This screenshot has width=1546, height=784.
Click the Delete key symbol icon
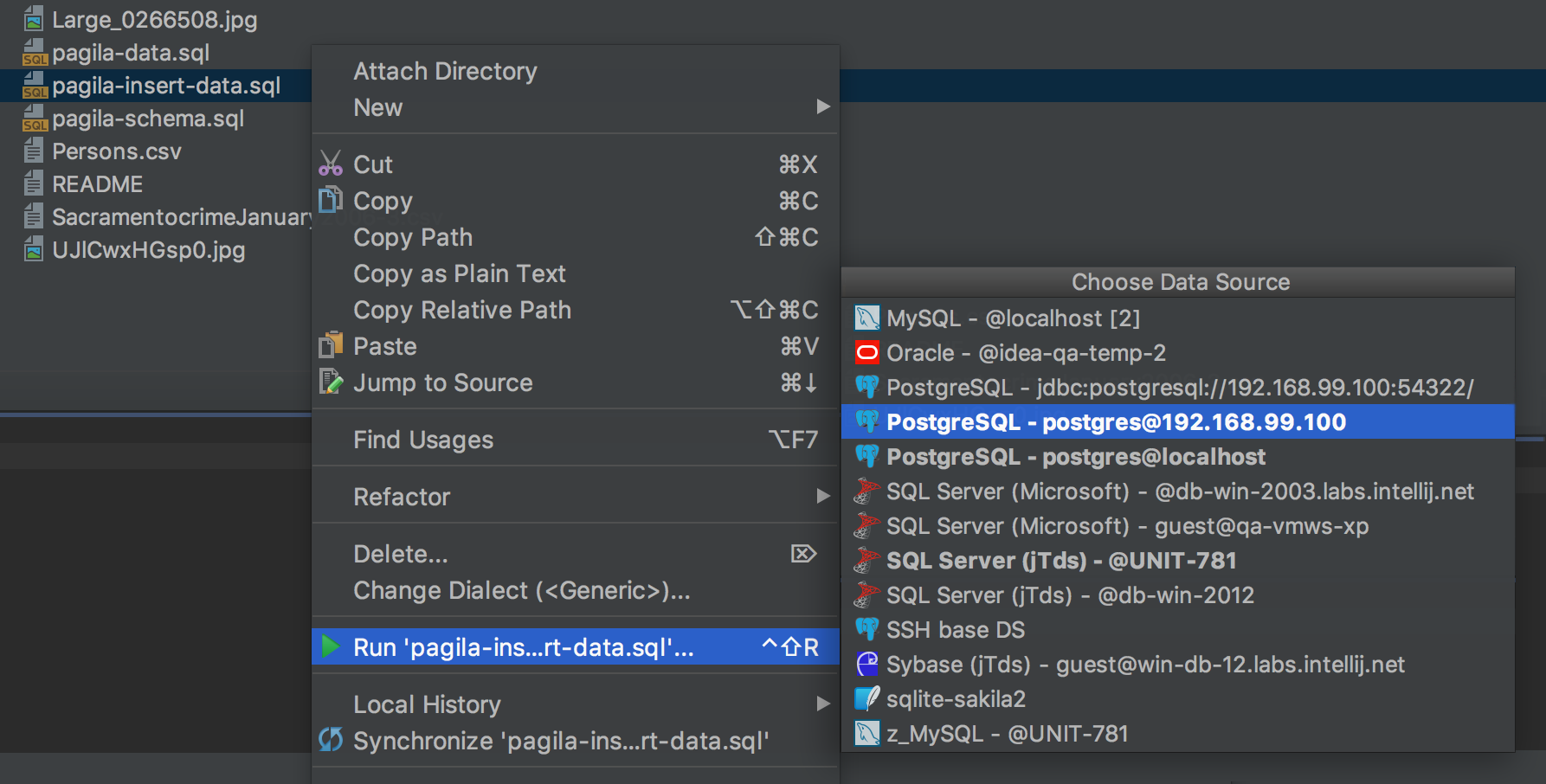click(804, 554)
